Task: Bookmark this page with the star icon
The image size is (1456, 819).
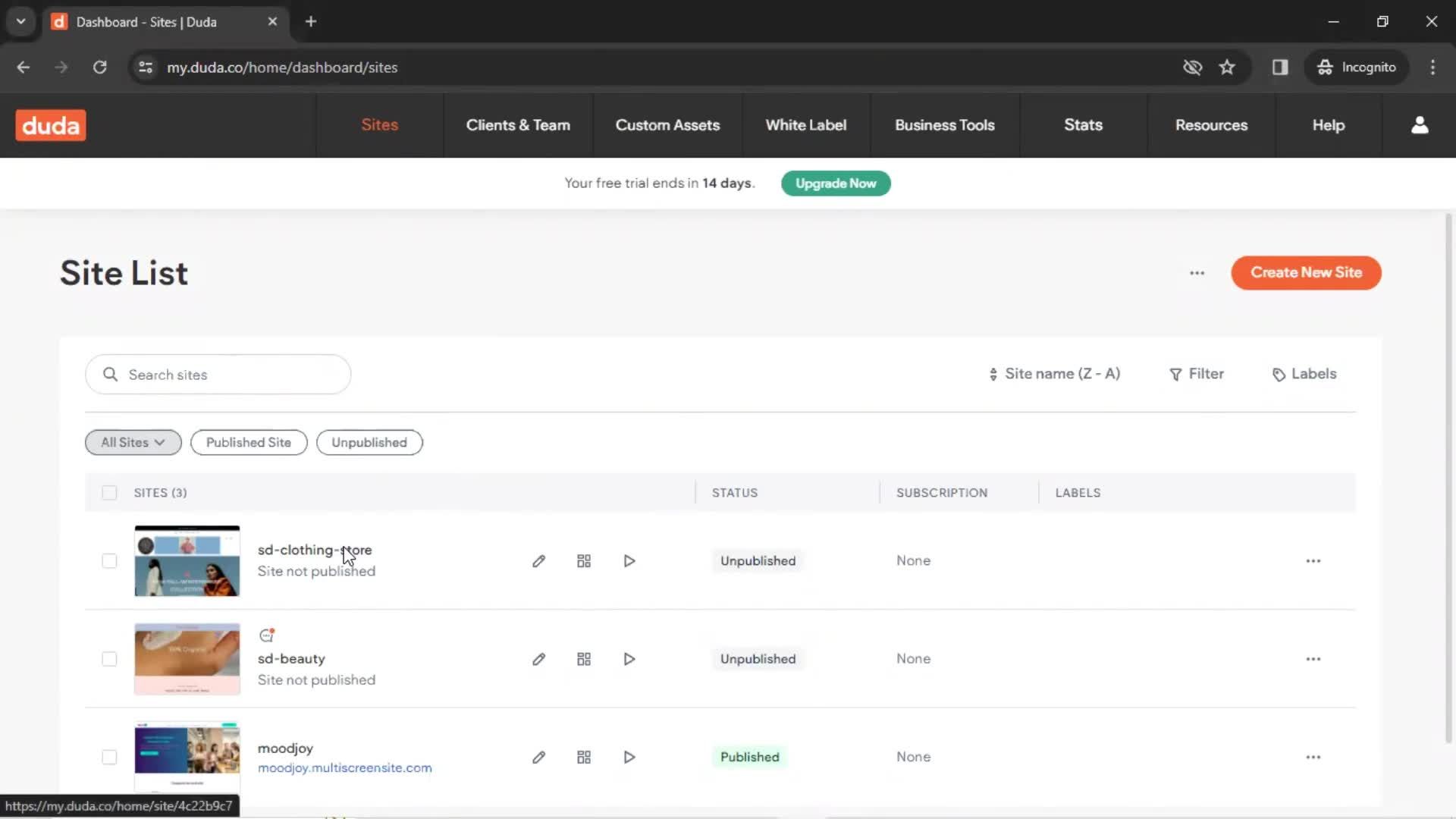Action: pyautogui.click(x=1227, y=67)
